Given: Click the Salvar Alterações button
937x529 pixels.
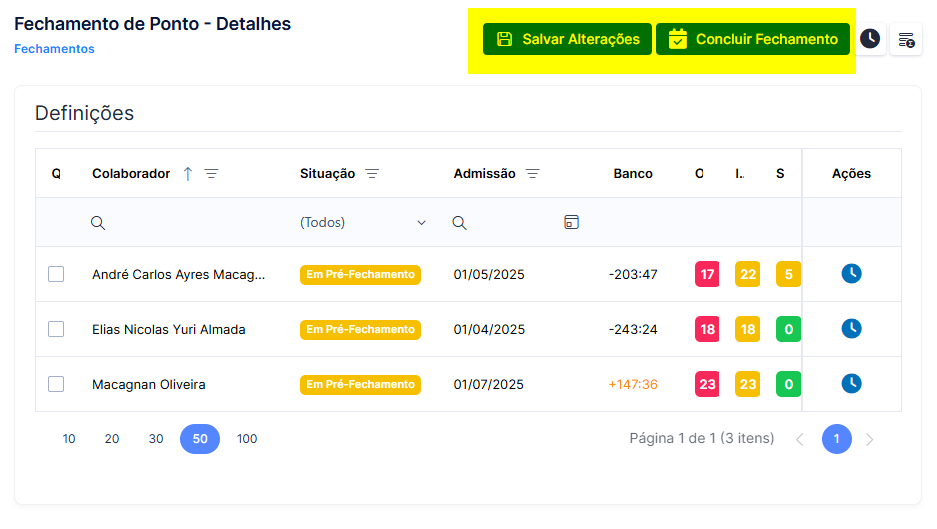Looking at the screenshot, I should tap(567, 39).
